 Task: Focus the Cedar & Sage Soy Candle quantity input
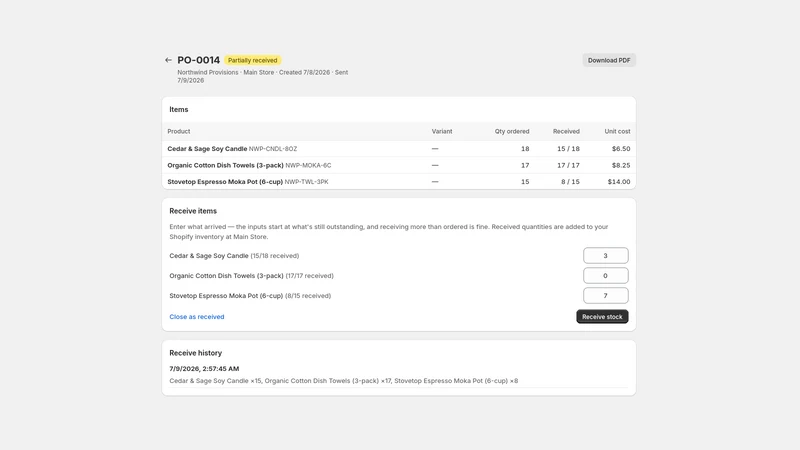(x=606, y=256)
